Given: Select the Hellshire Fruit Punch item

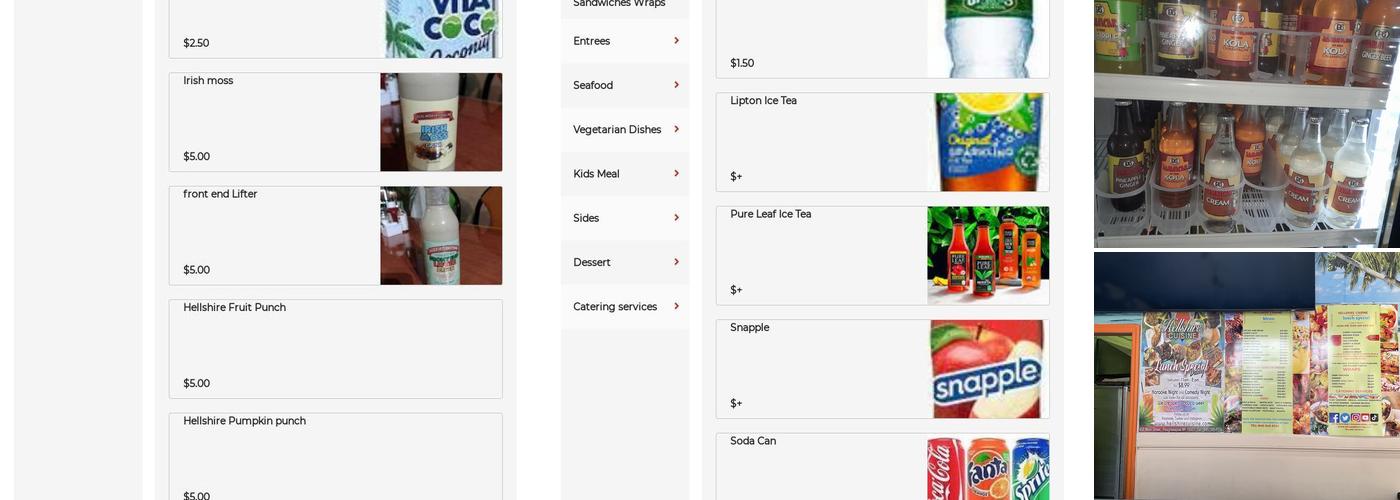Looking at the screenshot, I should [x=336, y=349].
